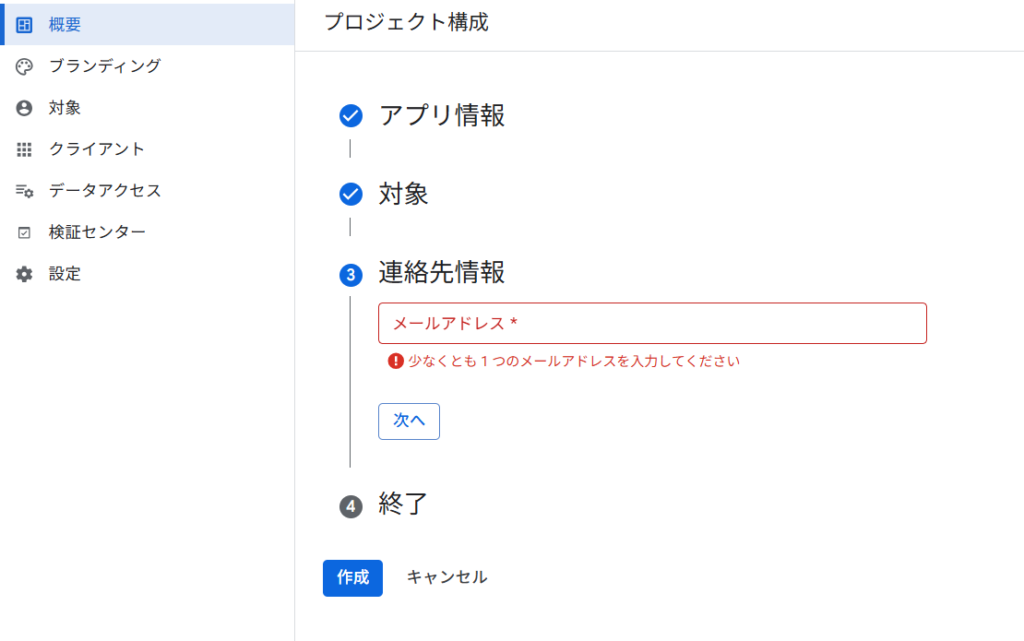The width and height of the screenshot is (1024, 641).
Task: Open the ブランディング menu item
Action: pyautogui.click(x=105, y=66)
